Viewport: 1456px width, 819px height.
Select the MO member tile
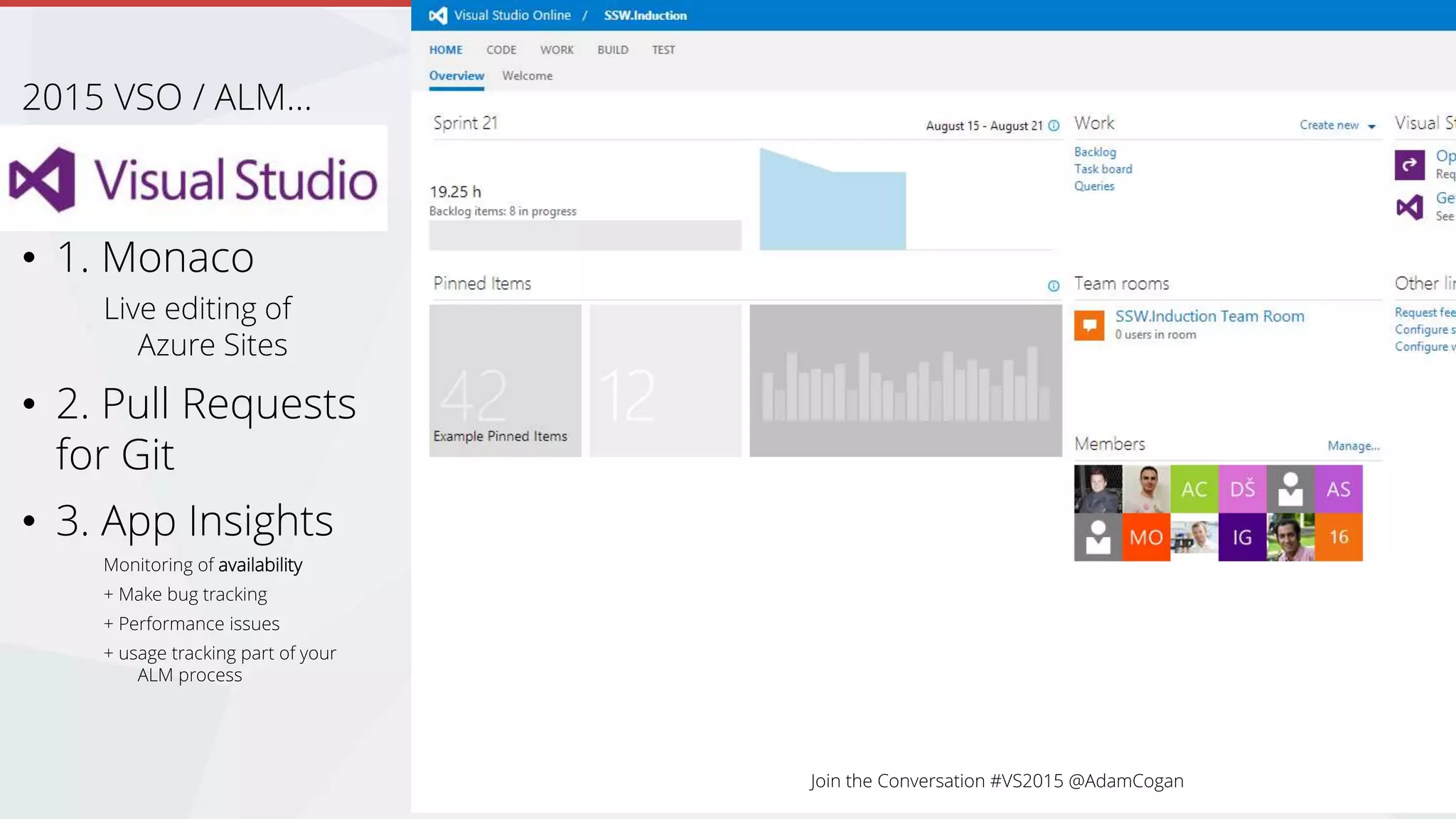pos(1146,537)
